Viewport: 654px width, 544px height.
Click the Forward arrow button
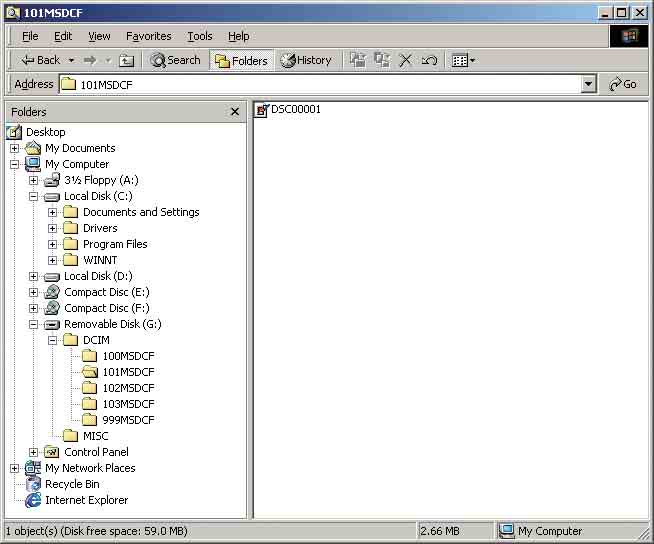click(x=90, y=60)
